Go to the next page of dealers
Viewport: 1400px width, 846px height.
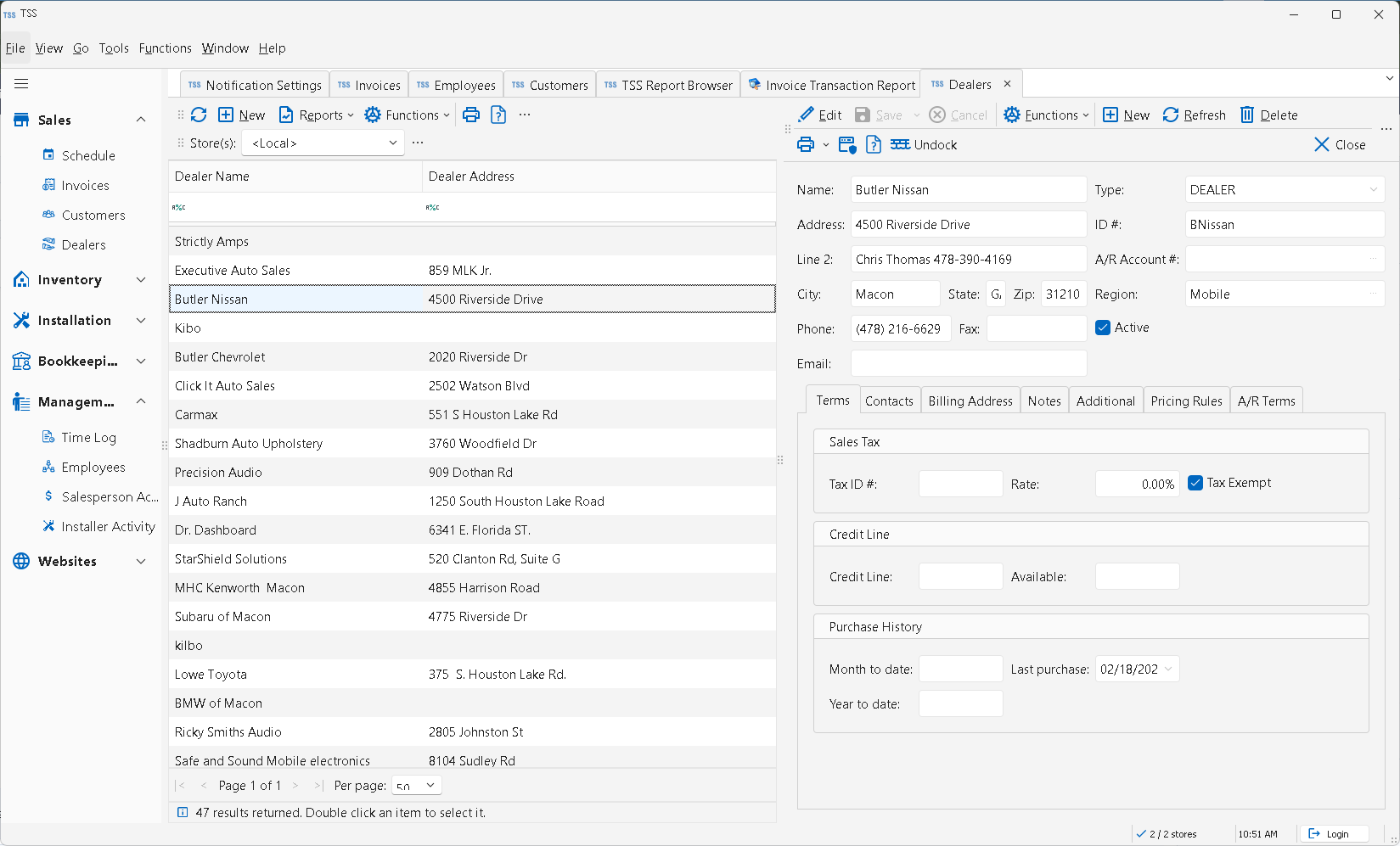295,786
